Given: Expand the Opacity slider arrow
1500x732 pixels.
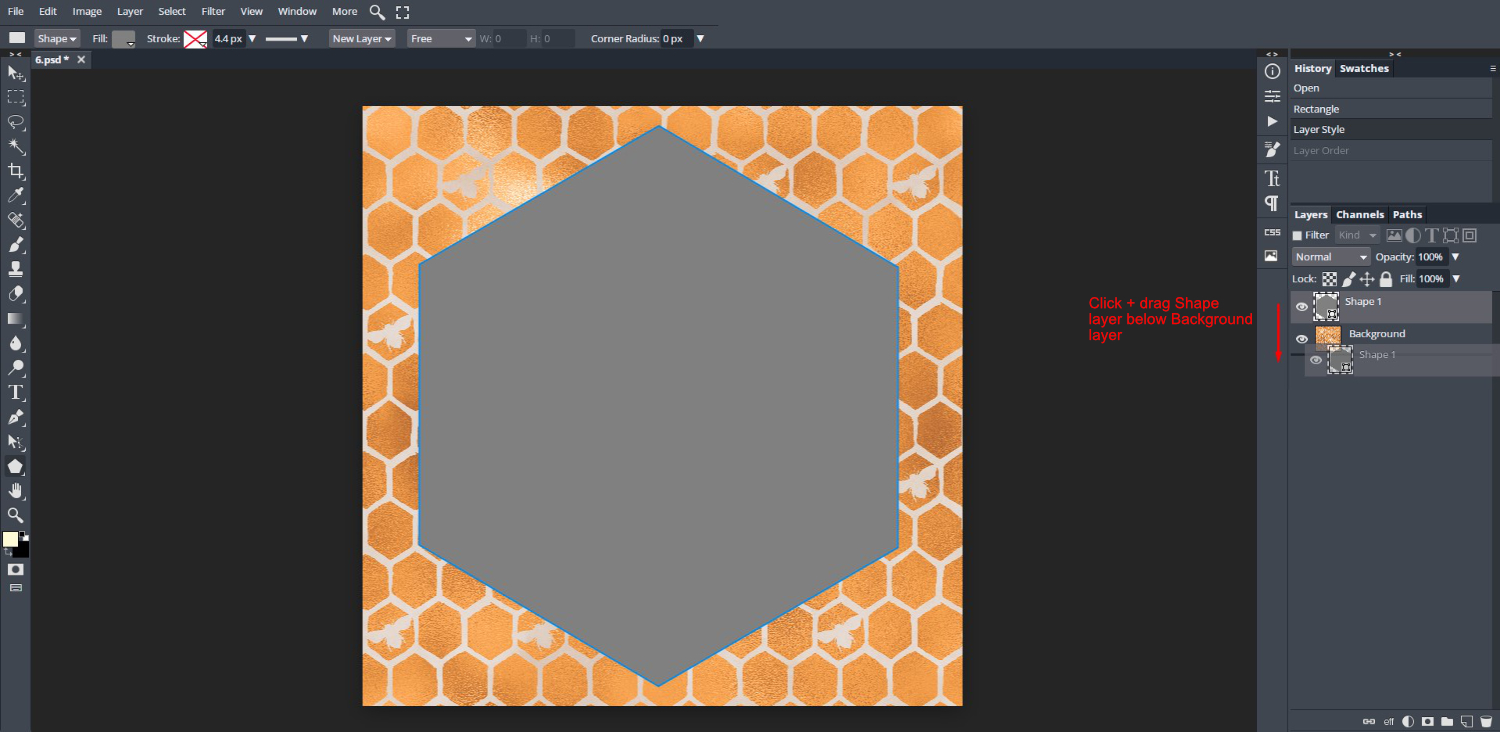Looking at the screenshot, I should tap(1455, 257).
